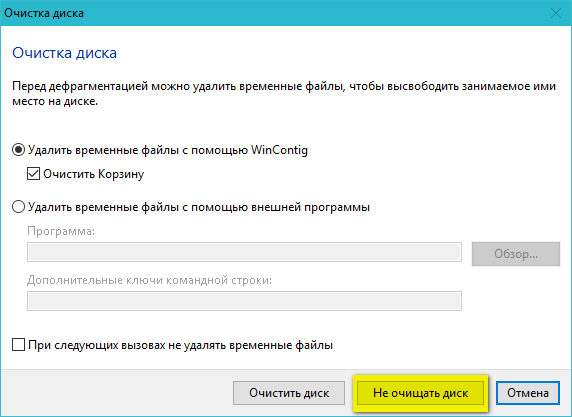Click the command line keys input field
The width and height of the screenshot is (572, 417).
pos(244,301)
